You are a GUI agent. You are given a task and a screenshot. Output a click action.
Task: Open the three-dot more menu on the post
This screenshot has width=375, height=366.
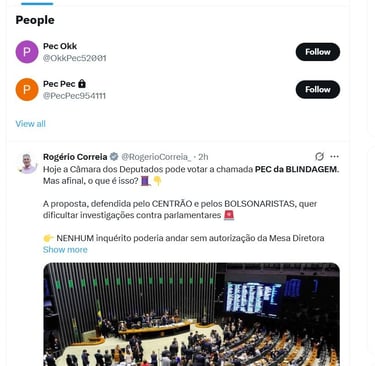click(x=334, y=156)
